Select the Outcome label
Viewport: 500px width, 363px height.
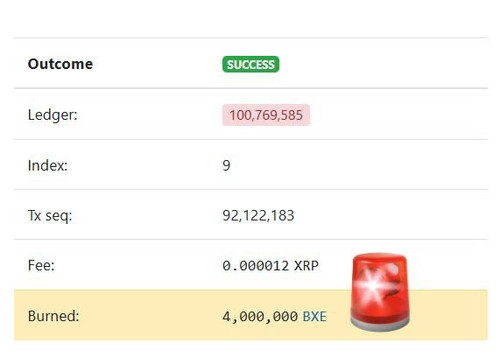click(60, 64)
